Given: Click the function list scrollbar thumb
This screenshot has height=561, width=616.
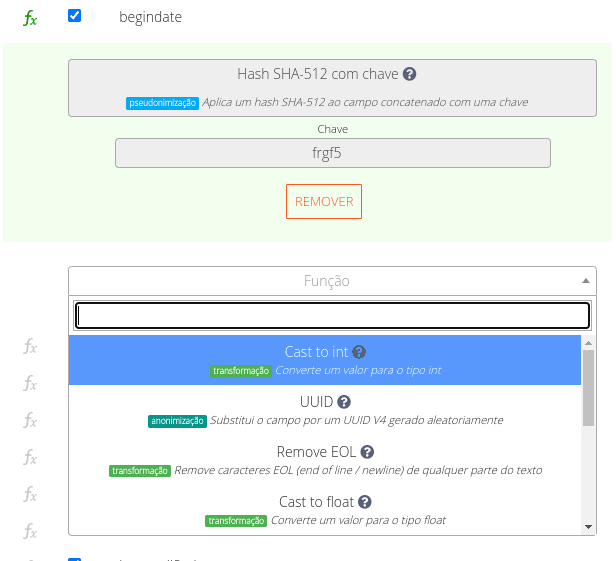Looking at the screenshot, I should point(588,385).
